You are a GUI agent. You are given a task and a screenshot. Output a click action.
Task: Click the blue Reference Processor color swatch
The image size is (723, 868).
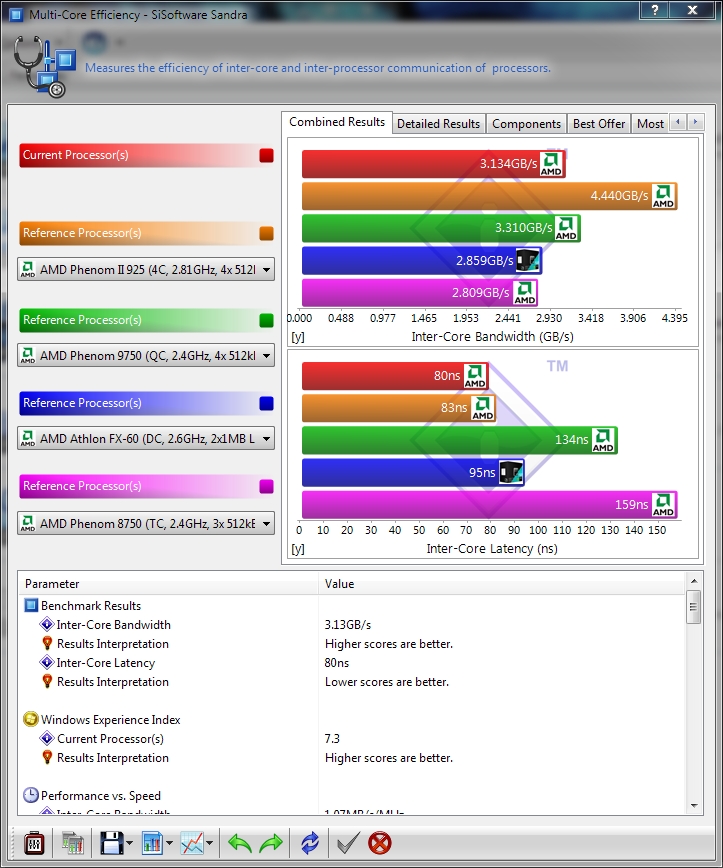pyautogui.click(x=266, y=404)
